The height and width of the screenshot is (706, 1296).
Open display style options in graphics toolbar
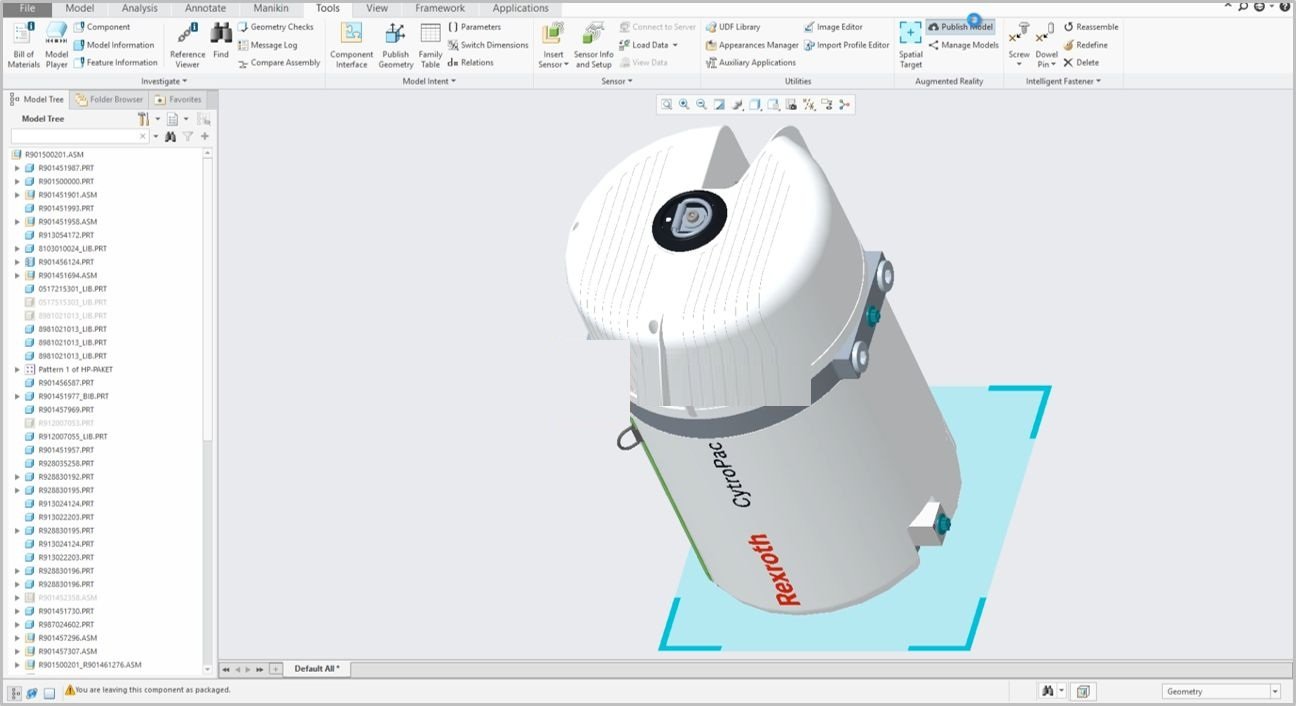tap(755, 104)
